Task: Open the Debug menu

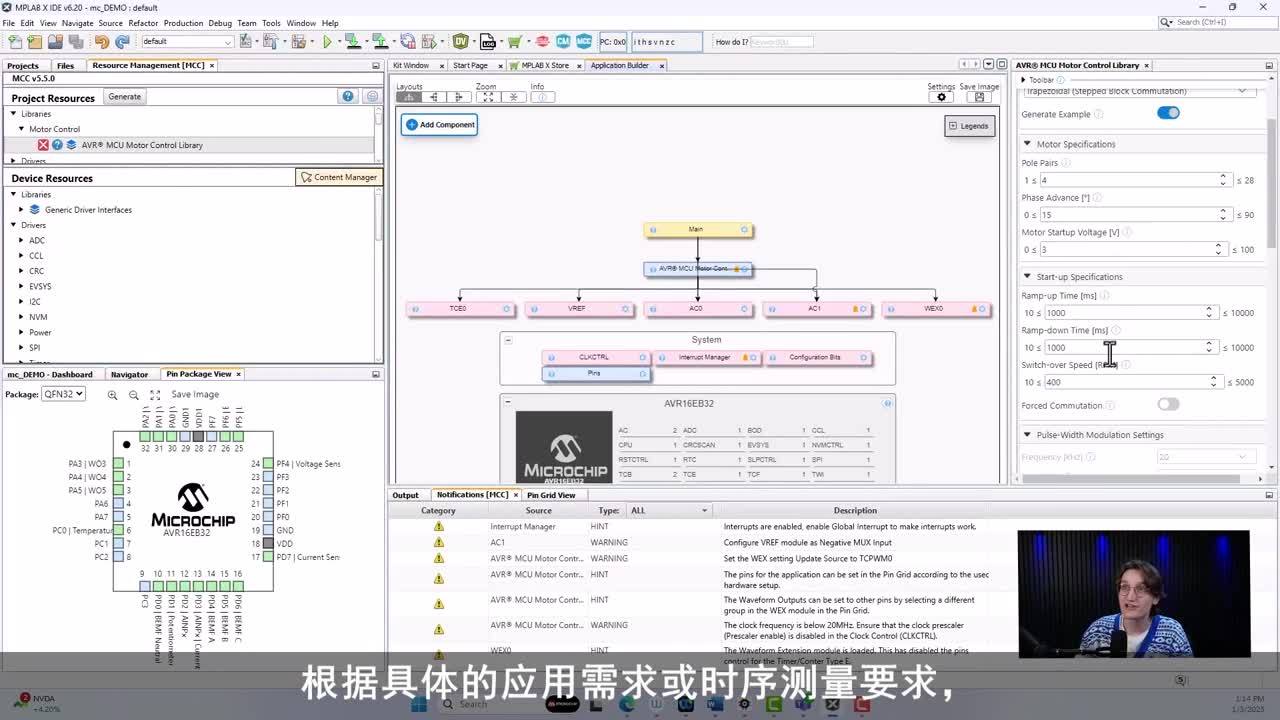Action: pyautogui.click(x=220, y=23)
